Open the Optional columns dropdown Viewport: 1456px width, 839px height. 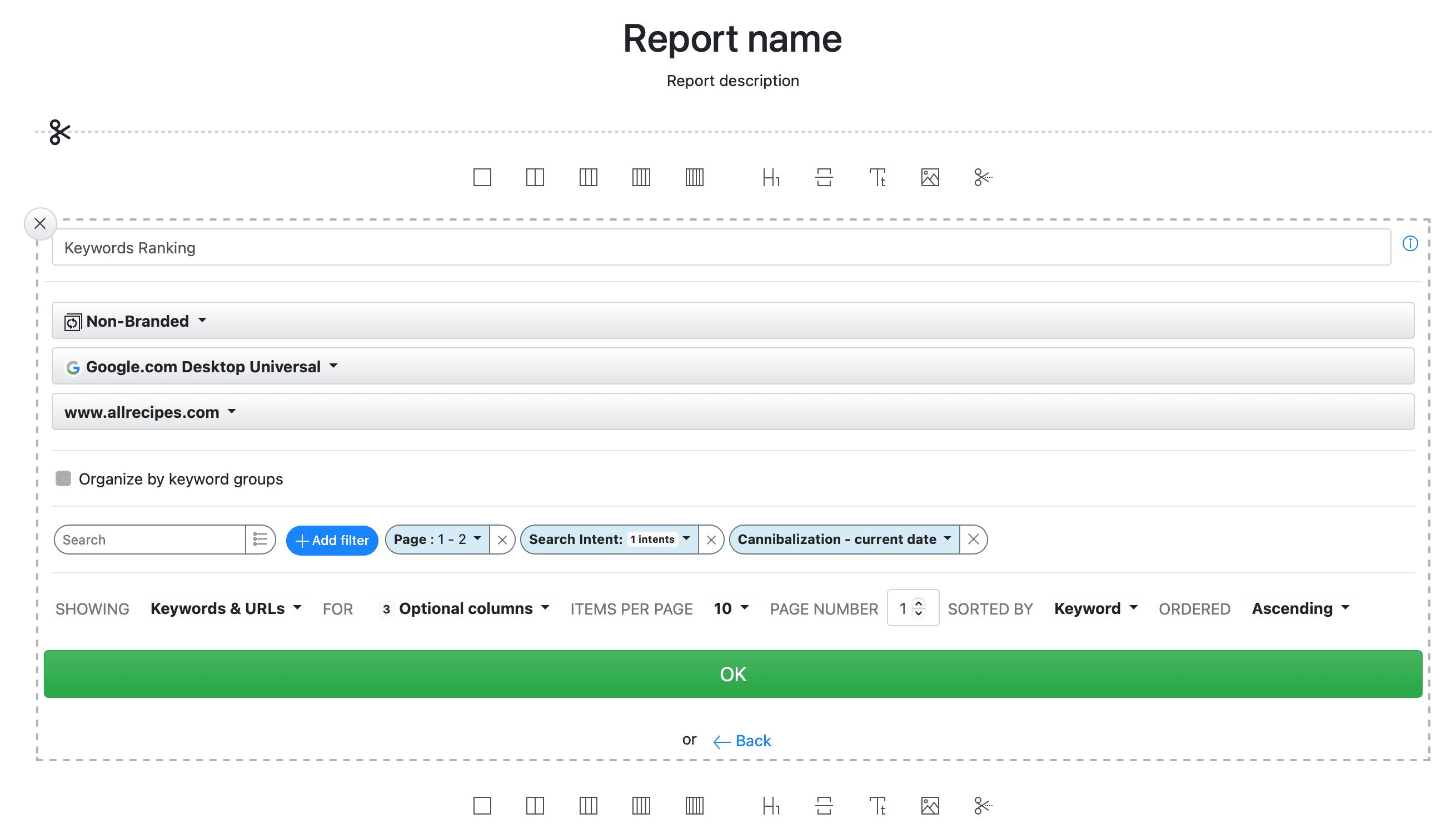(465, 608)
